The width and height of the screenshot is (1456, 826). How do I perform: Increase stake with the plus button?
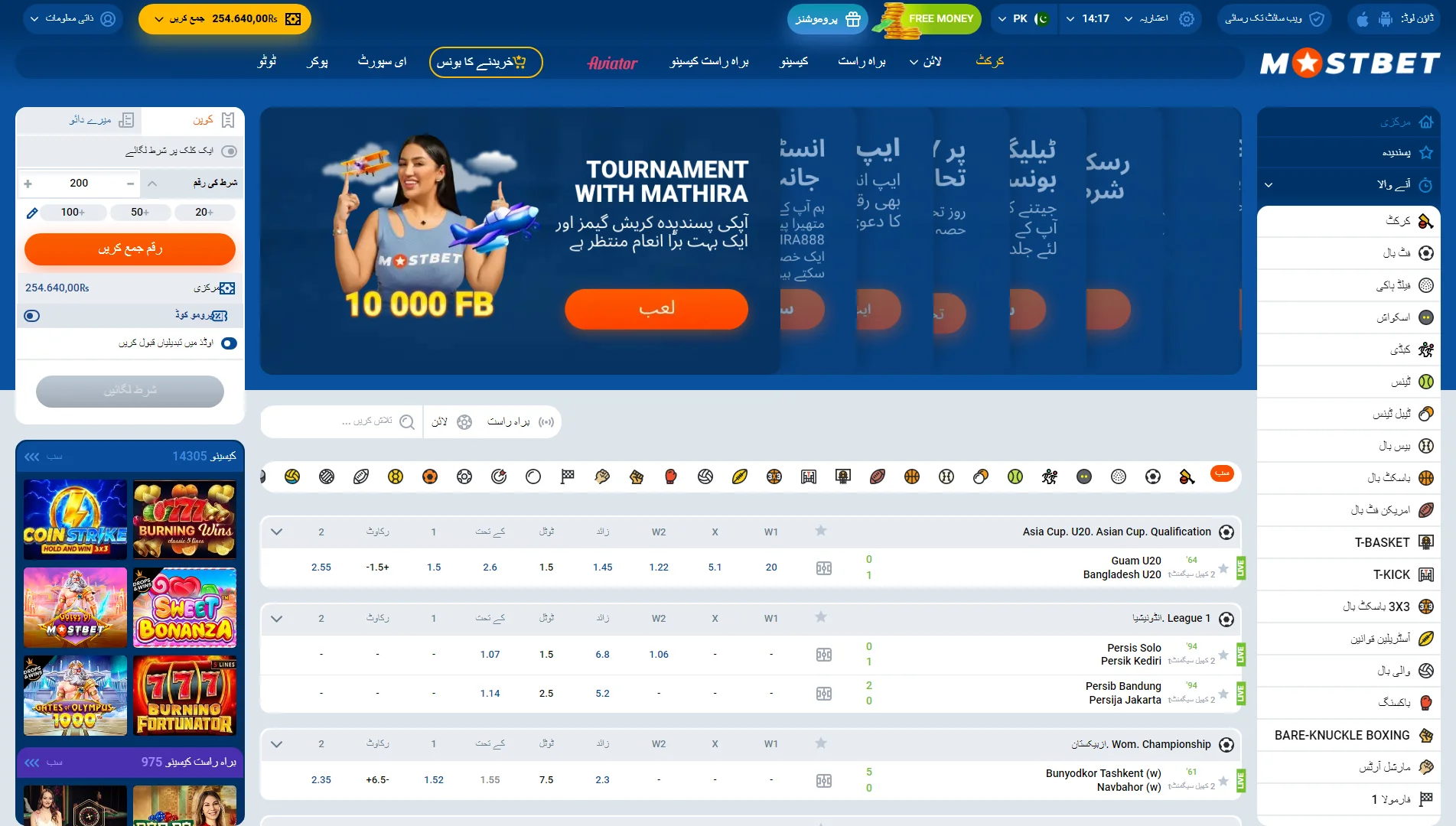[28, 184]
